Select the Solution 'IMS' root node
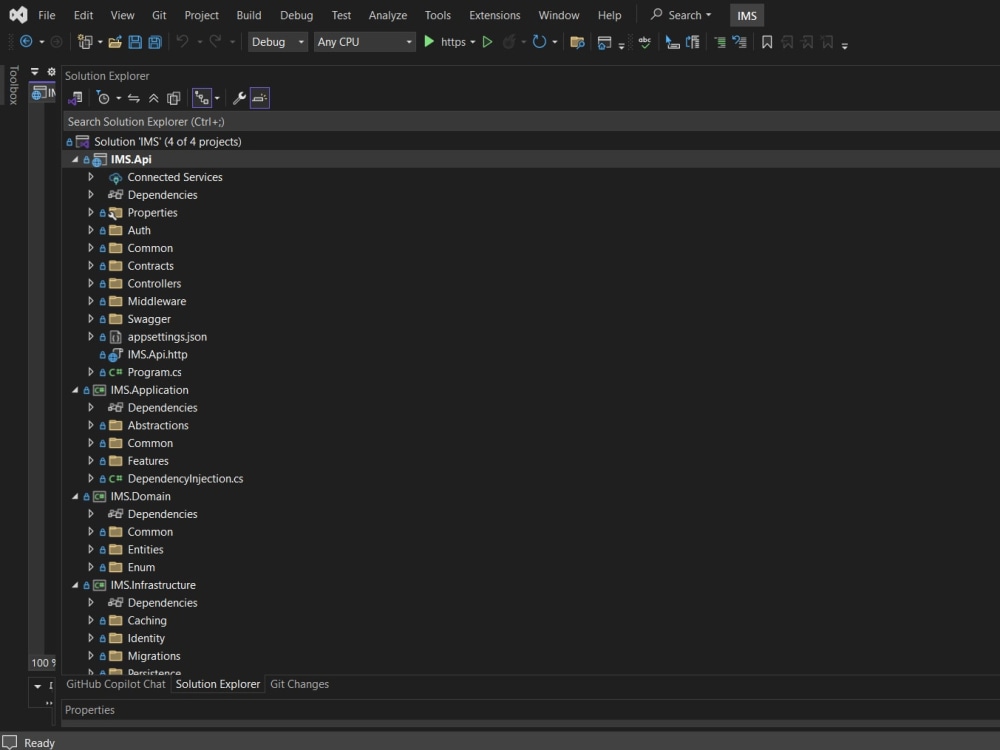The height and width of the screenshot is (750, 1000). pos(168,142)
